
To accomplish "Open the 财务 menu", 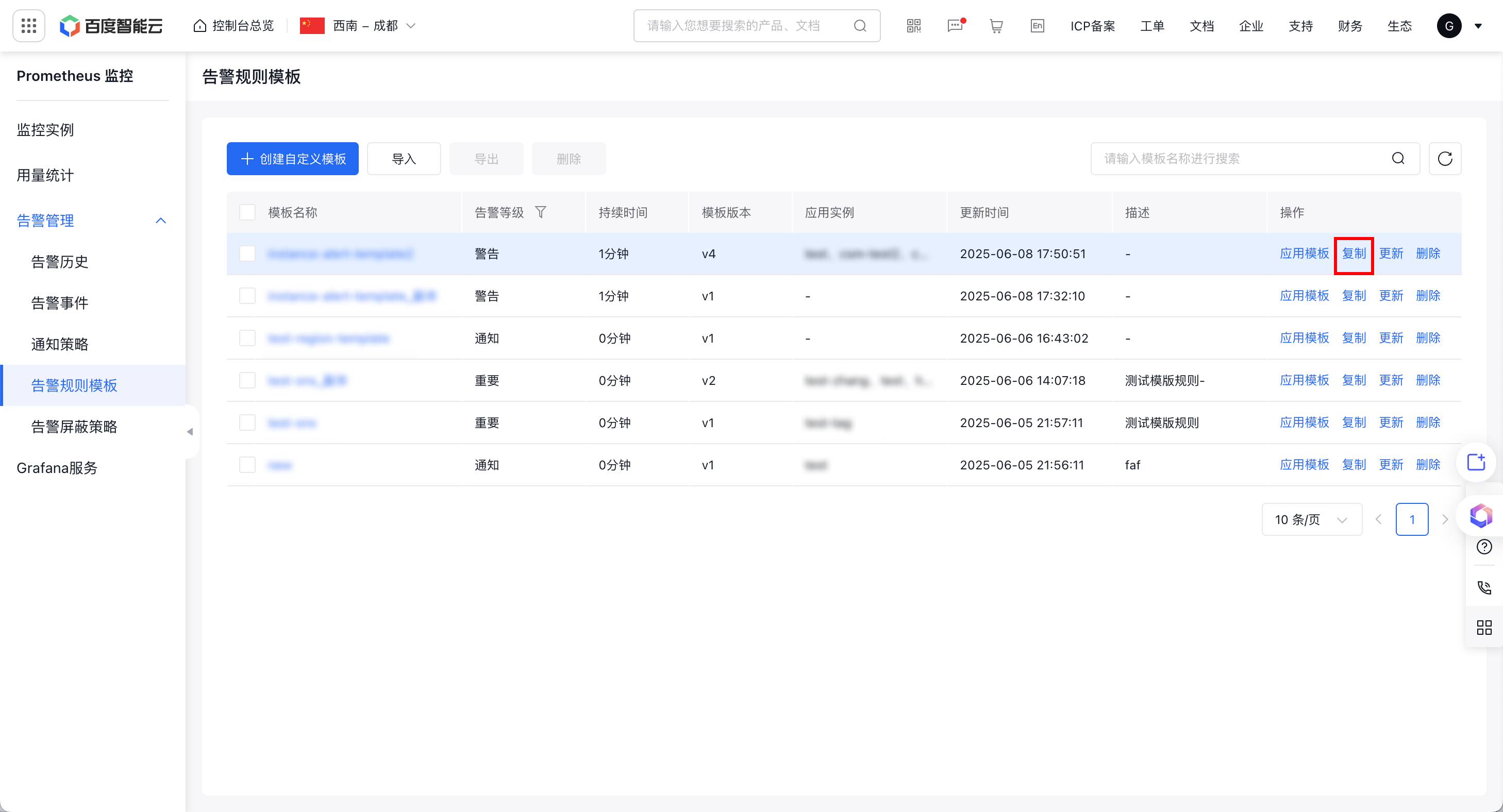I will pyautogui.click(x=1349, y=26).
